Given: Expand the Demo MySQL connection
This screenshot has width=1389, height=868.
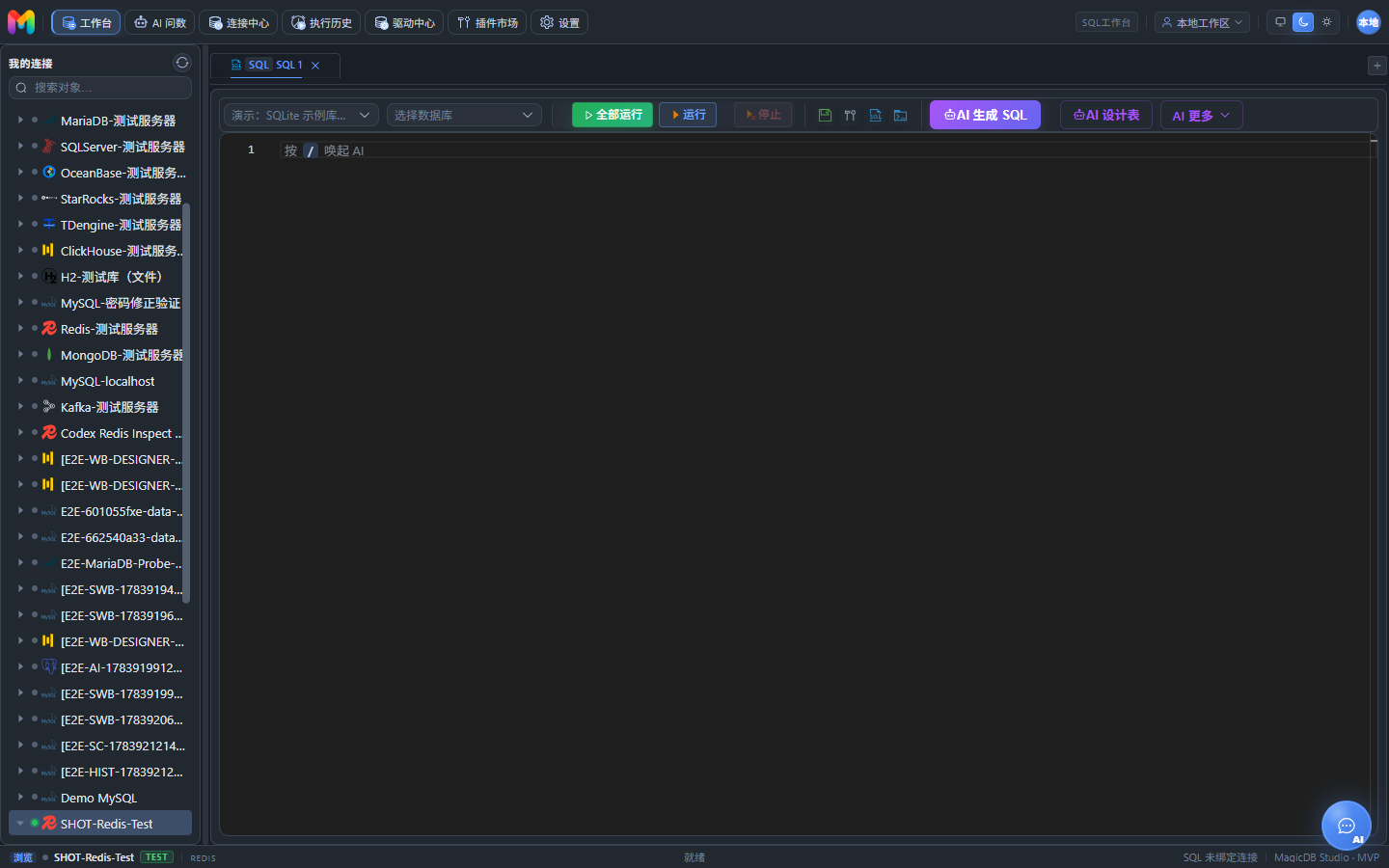Looking at the screenshot, I should tap(20, 797).
